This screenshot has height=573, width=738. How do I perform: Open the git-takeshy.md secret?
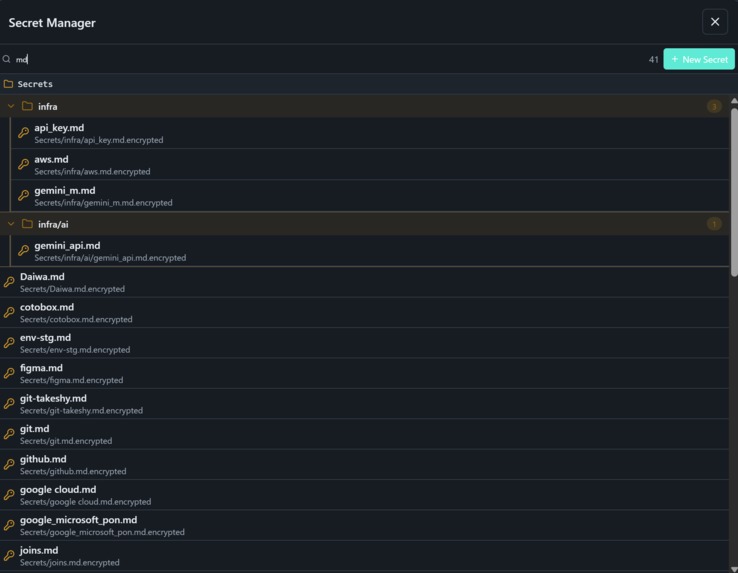364,404
